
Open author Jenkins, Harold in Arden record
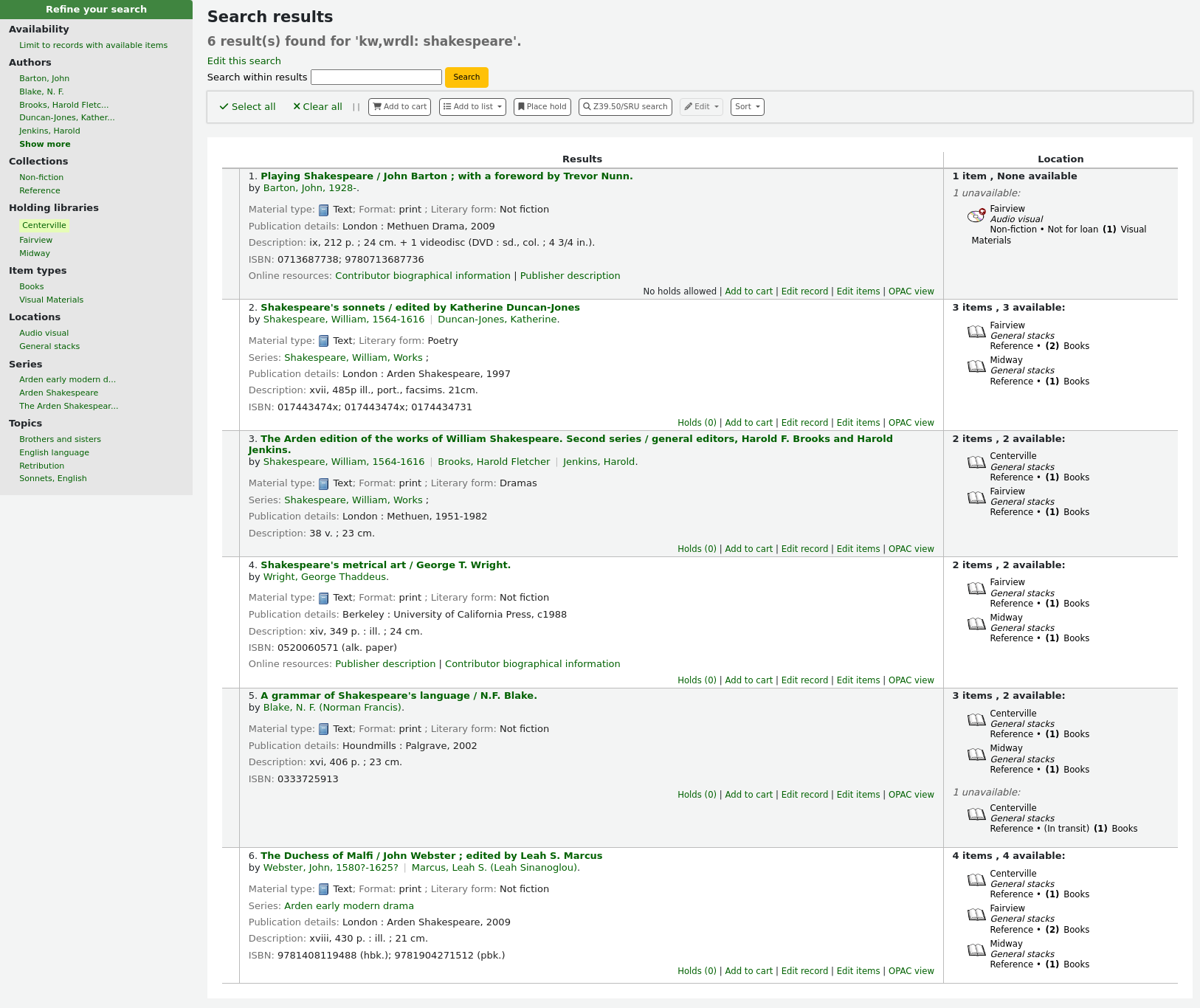tap(600, 463)
